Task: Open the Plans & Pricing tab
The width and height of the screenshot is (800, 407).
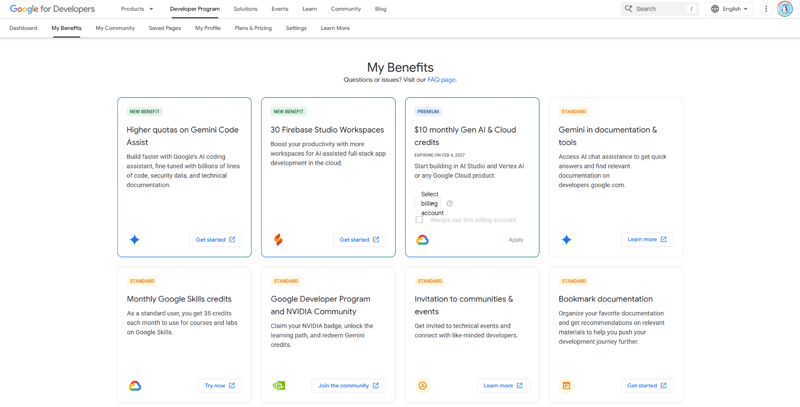Action: 253,28
